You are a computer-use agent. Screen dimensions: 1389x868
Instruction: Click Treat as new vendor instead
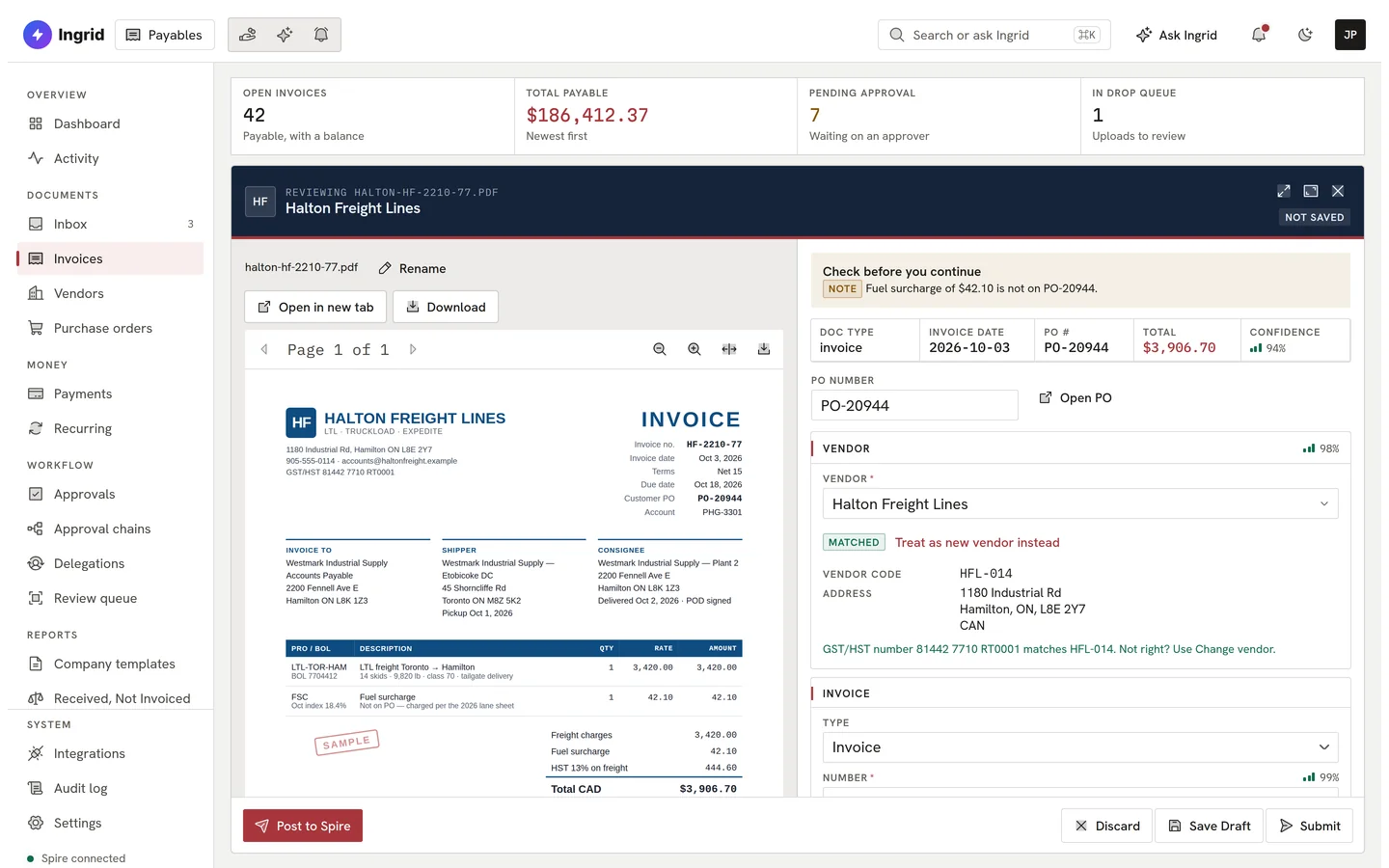[977, 542]
